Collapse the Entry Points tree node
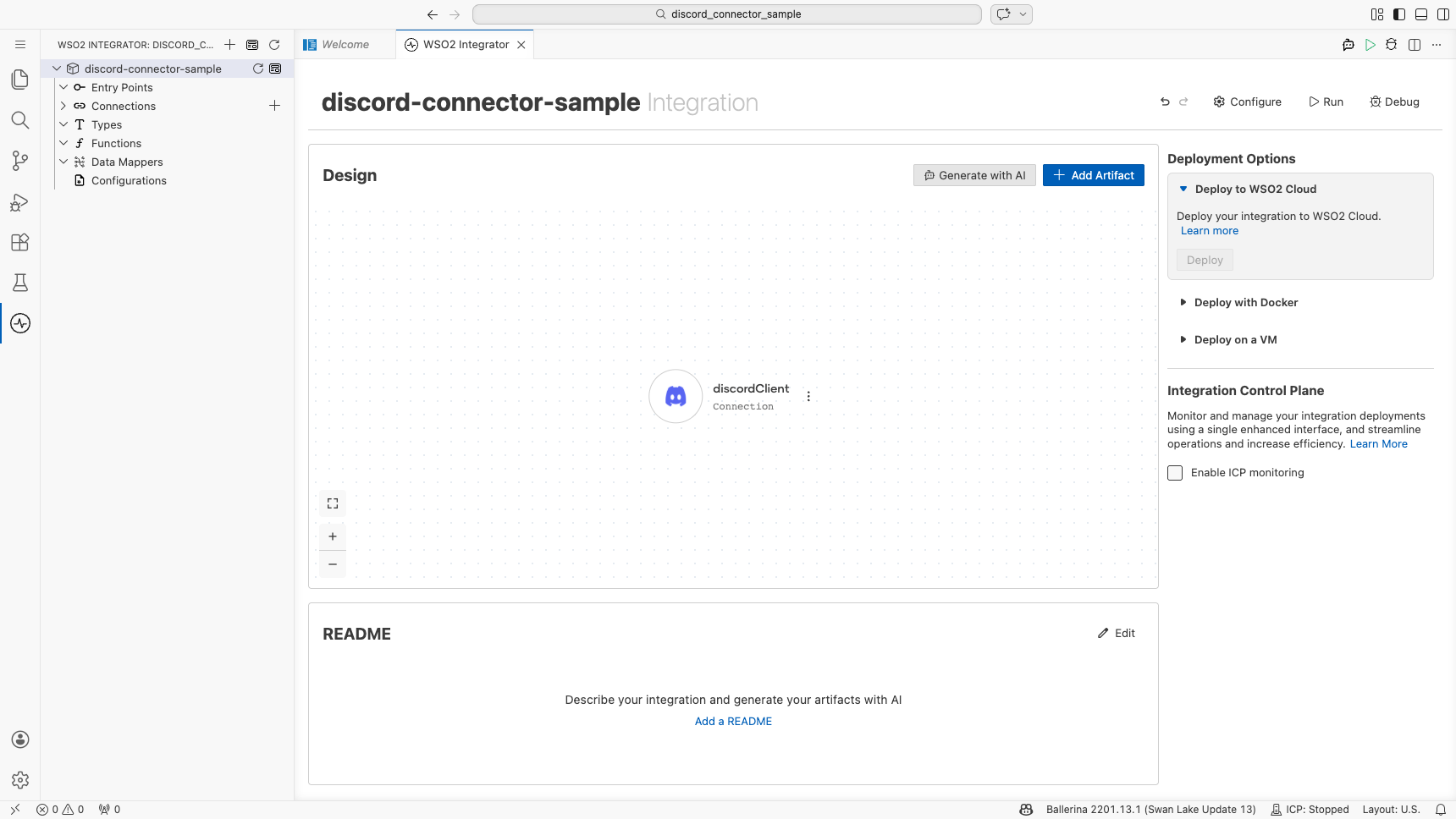1456x819 pixels. [x=63, y=87]
